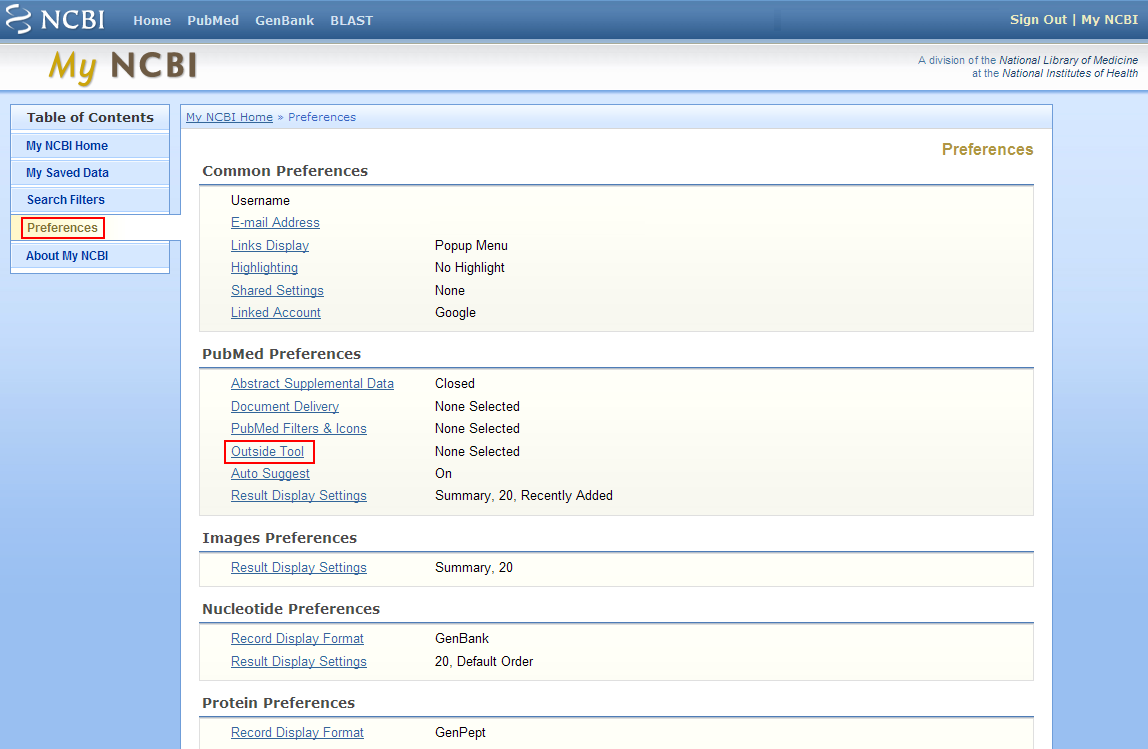The height and width of the screenshot is (749, 1148).
Task: Open the Highlighting preference
Action: tap(264, 268)
